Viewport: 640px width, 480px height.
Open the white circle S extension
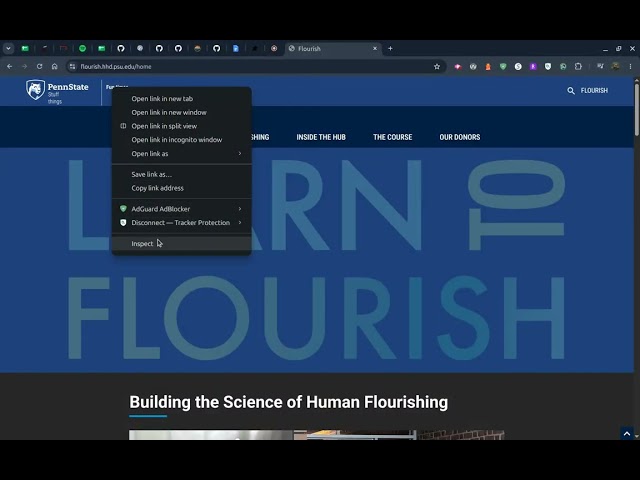tap(518, 67)
